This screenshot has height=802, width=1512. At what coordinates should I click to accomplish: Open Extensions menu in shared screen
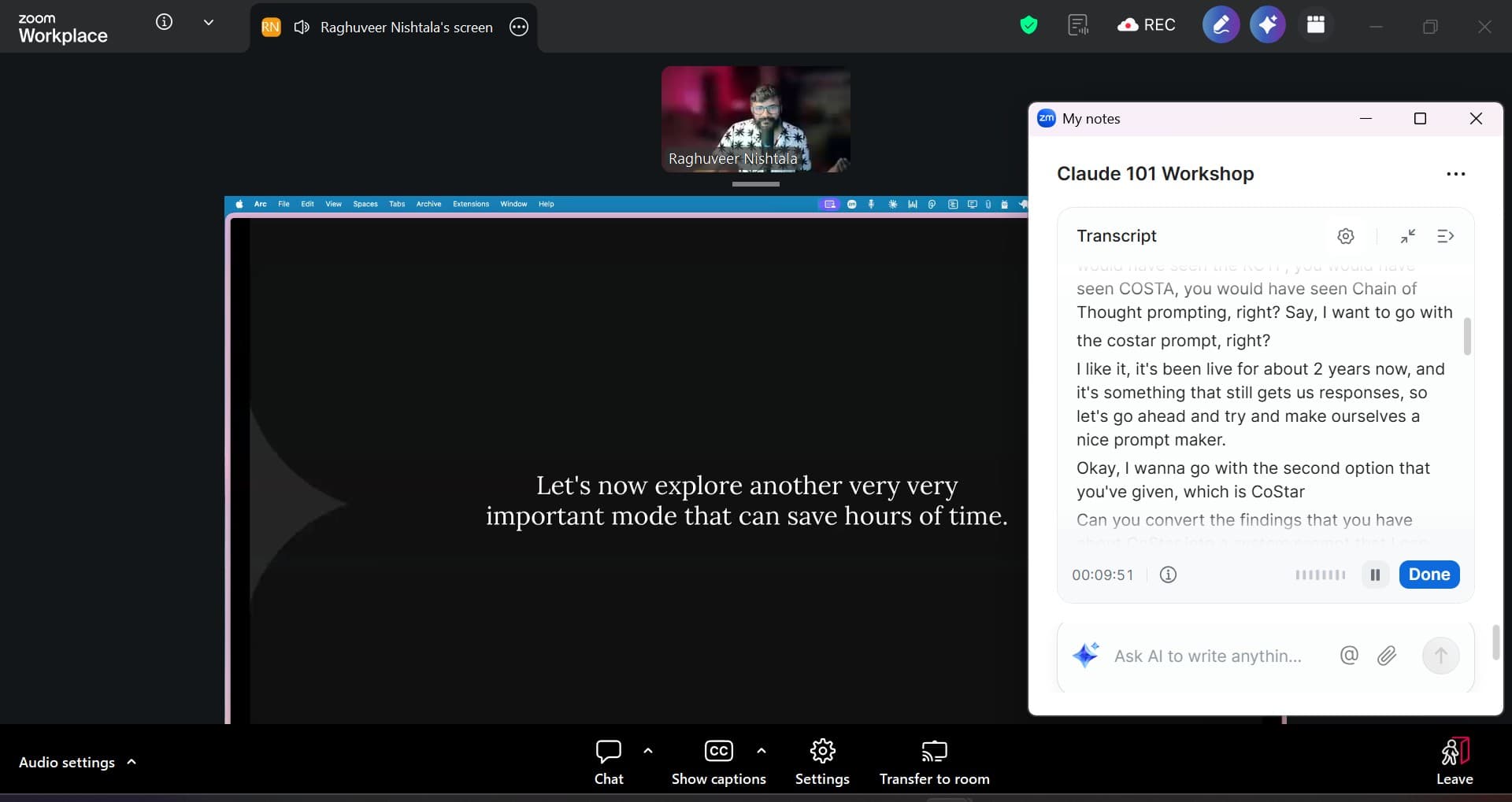[471, 204]
